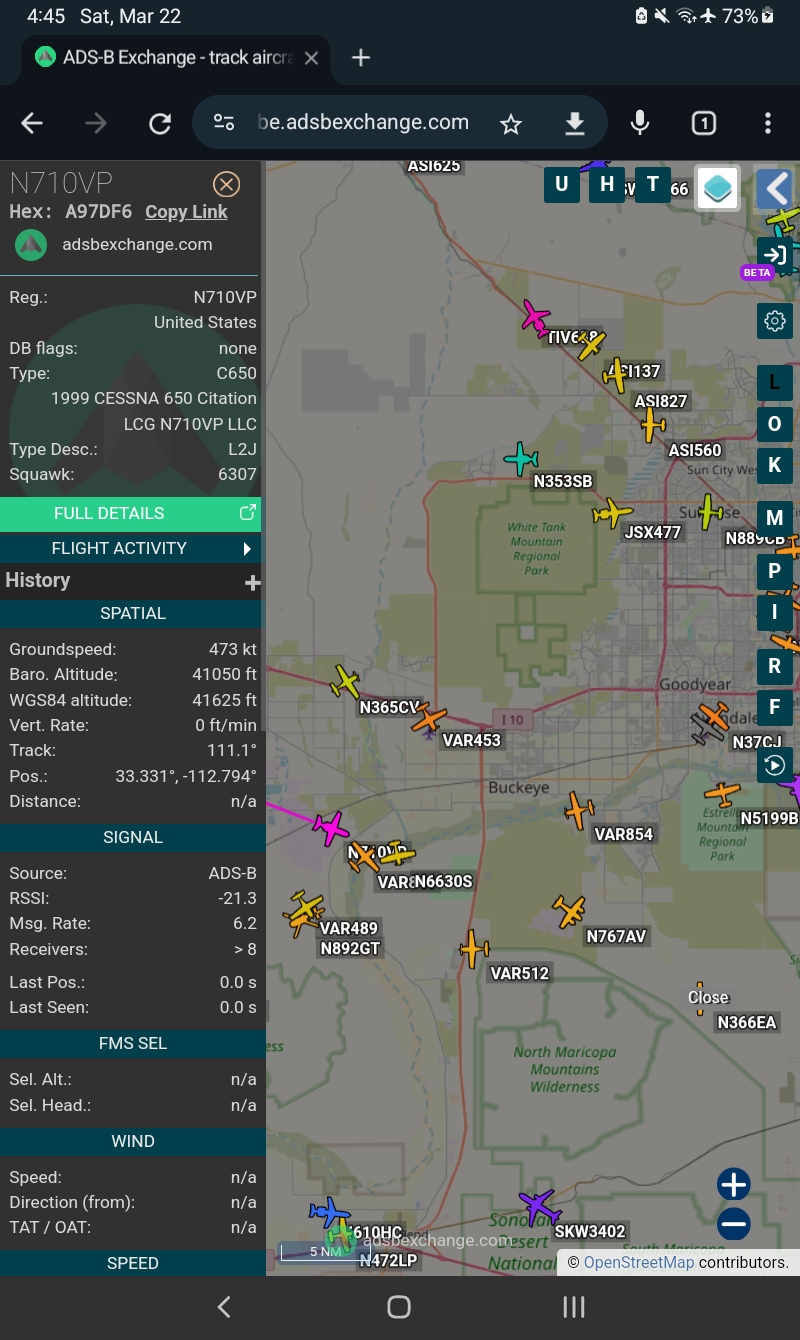The height and width of the screenshot is (1340, 800).
Task: Select the VAR512 aircraft icon
Action: point(474,948)
